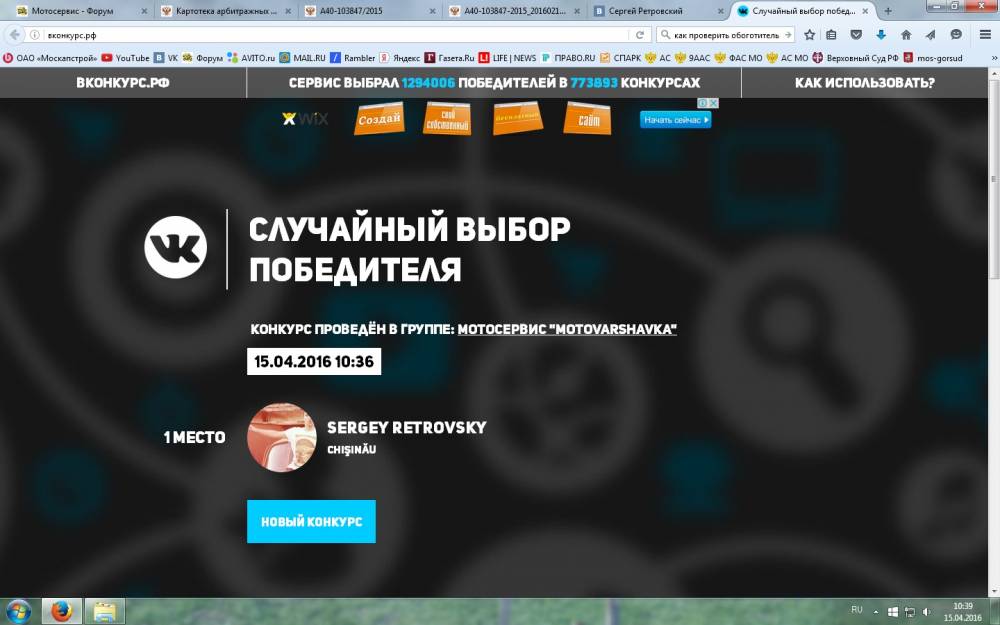Open the YouTube bookmark
Image resolution: width=1000 pixels, height=625 pixels.
click(x=125, y=58)
